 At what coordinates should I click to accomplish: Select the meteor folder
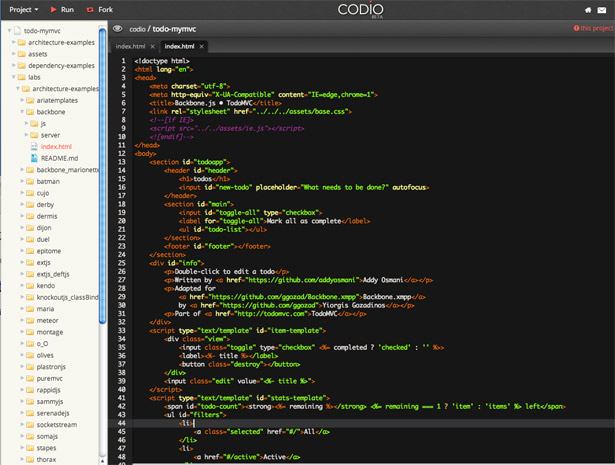coord(47,320)
